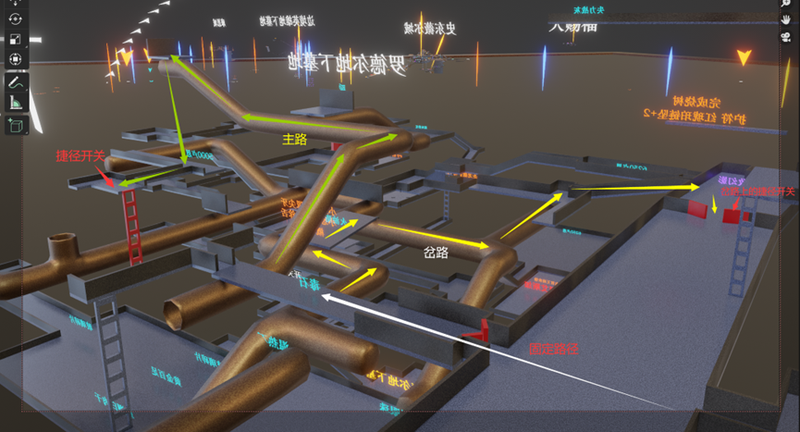
Task: Pick the Measure tool
Action: pos(15,103)
